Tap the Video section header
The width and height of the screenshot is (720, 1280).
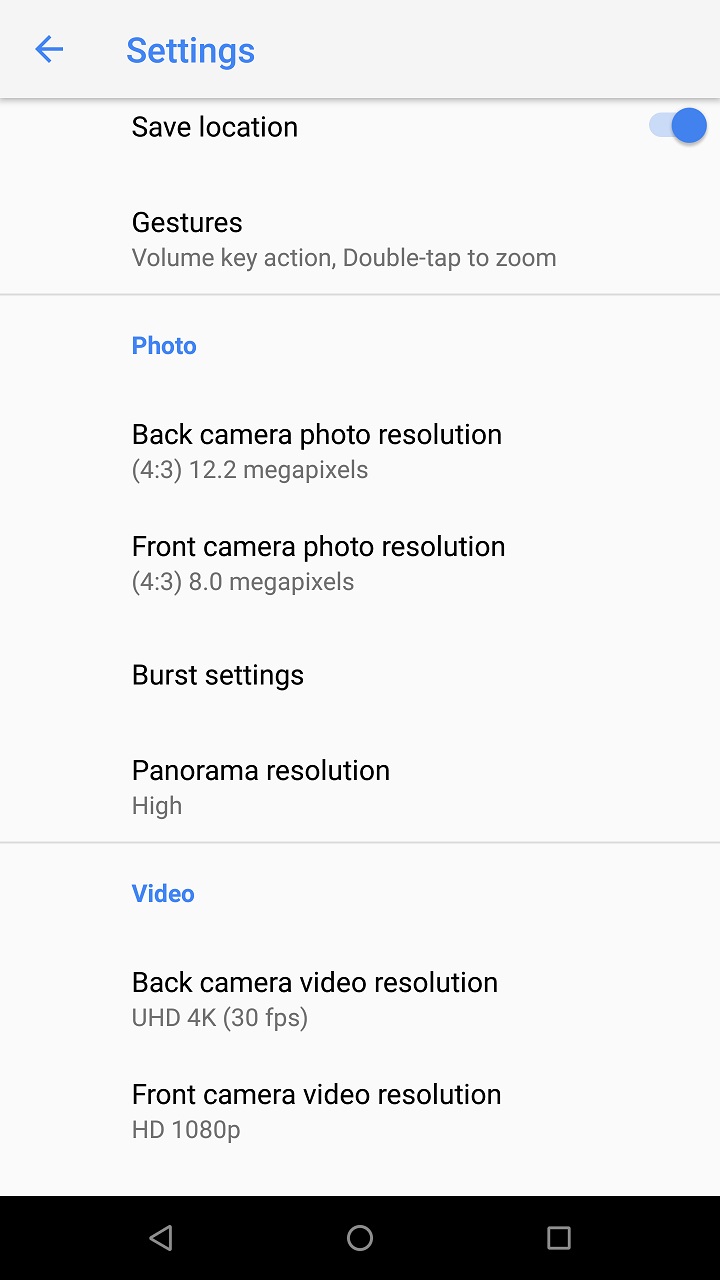163,894
